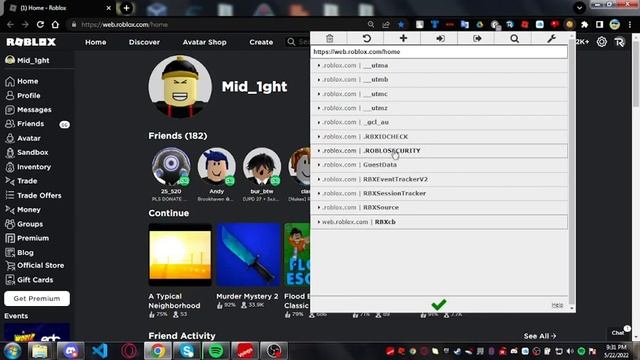
Task: Expand the __utma cookie row
Action: 439,65
